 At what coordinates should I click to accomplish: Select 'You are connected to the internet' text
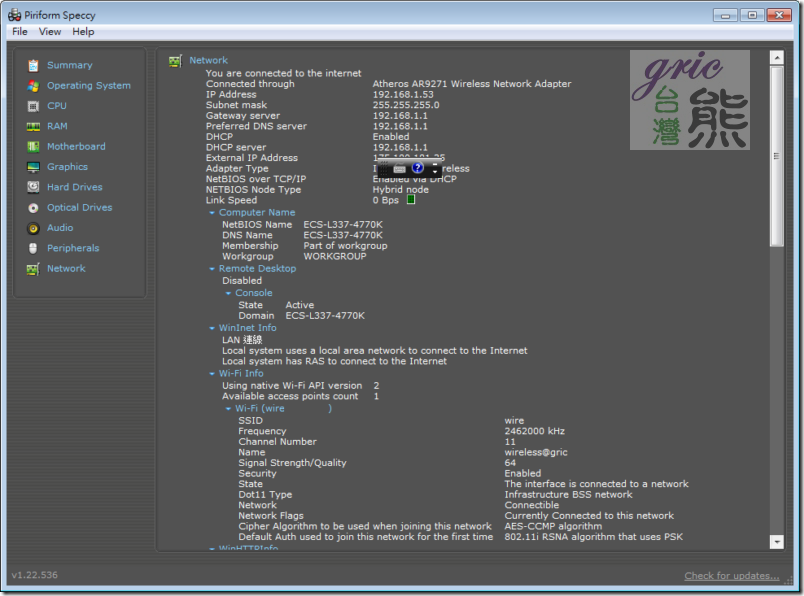tap(284, 73)
